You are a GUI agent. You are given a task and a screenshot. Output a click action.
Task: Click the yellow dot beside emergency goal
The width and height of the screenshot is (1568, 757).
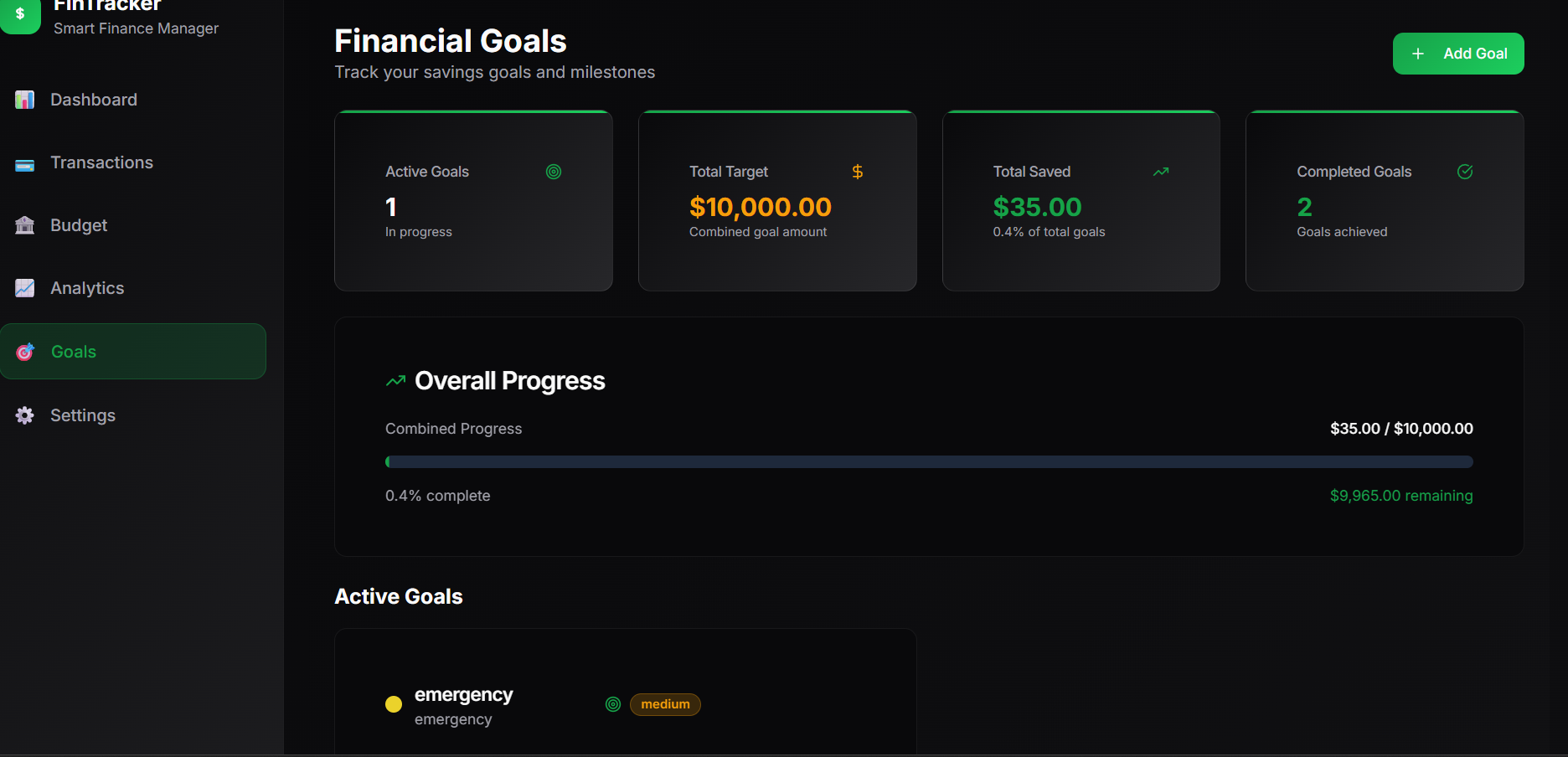click(394, 704)
